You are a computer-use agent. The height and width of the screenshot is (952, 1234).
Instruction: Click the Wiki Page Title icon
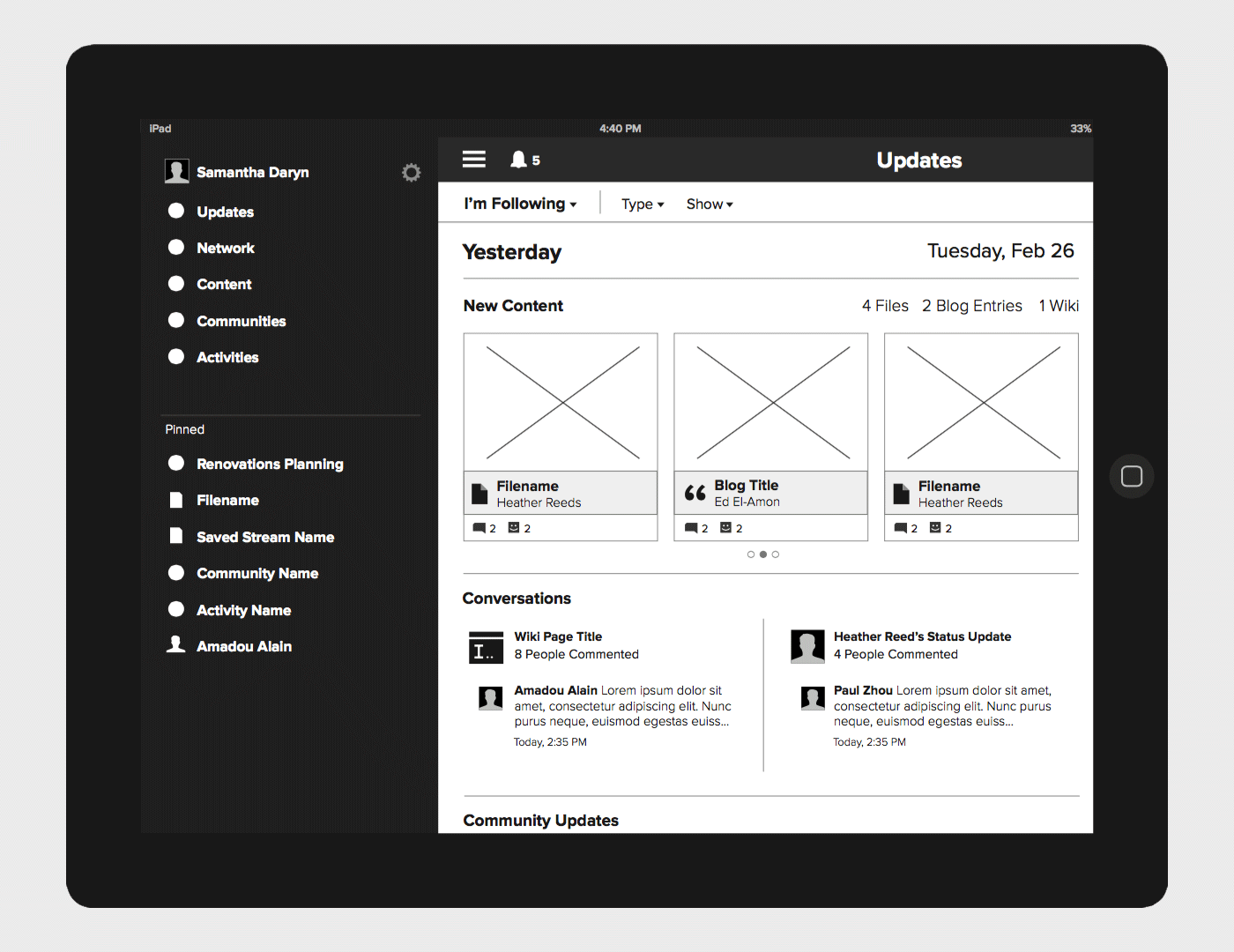click(x=486, y=647)
